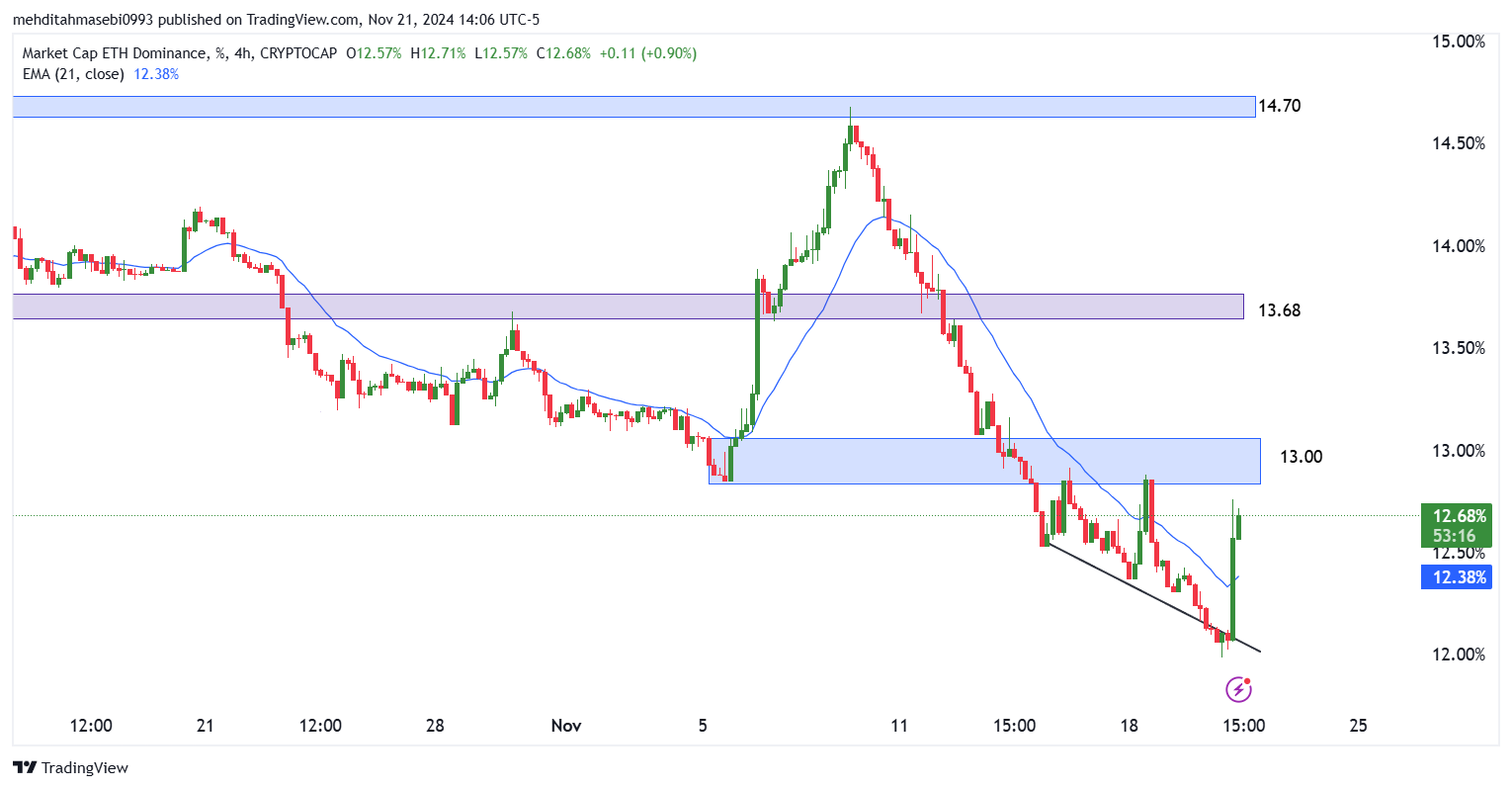Click the purple lightning event icon
This screenshot has width=1512, height=789.
(1238, 688)
